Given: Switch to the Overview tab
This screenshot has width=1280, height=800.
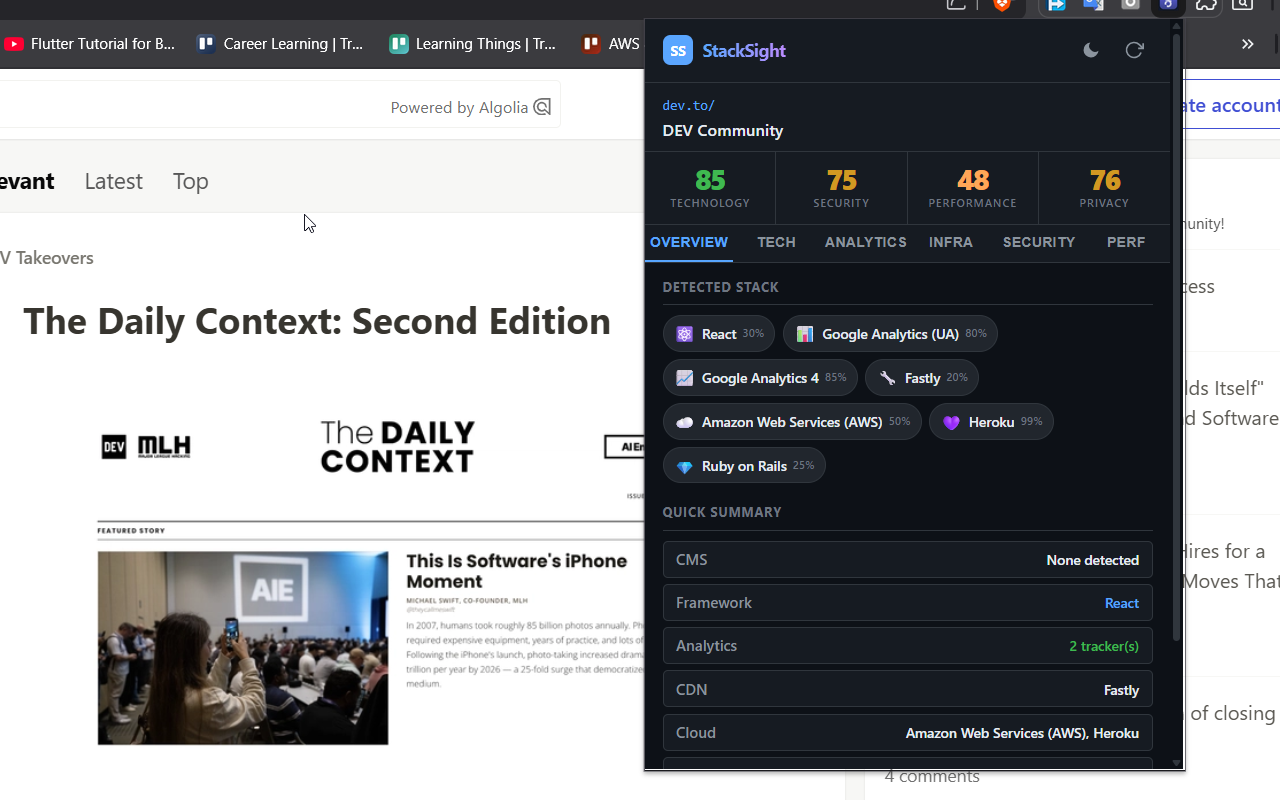Looking at the screenshot, I should 689,242.
